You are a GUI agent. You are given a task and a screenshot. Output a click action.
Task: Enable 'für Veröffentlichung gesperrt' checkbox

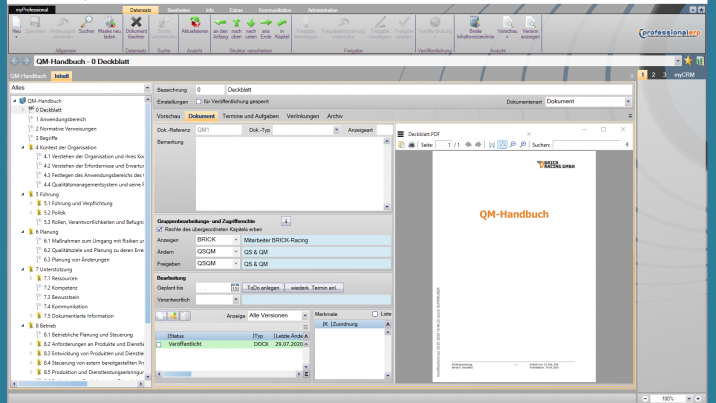pos(197,101)
